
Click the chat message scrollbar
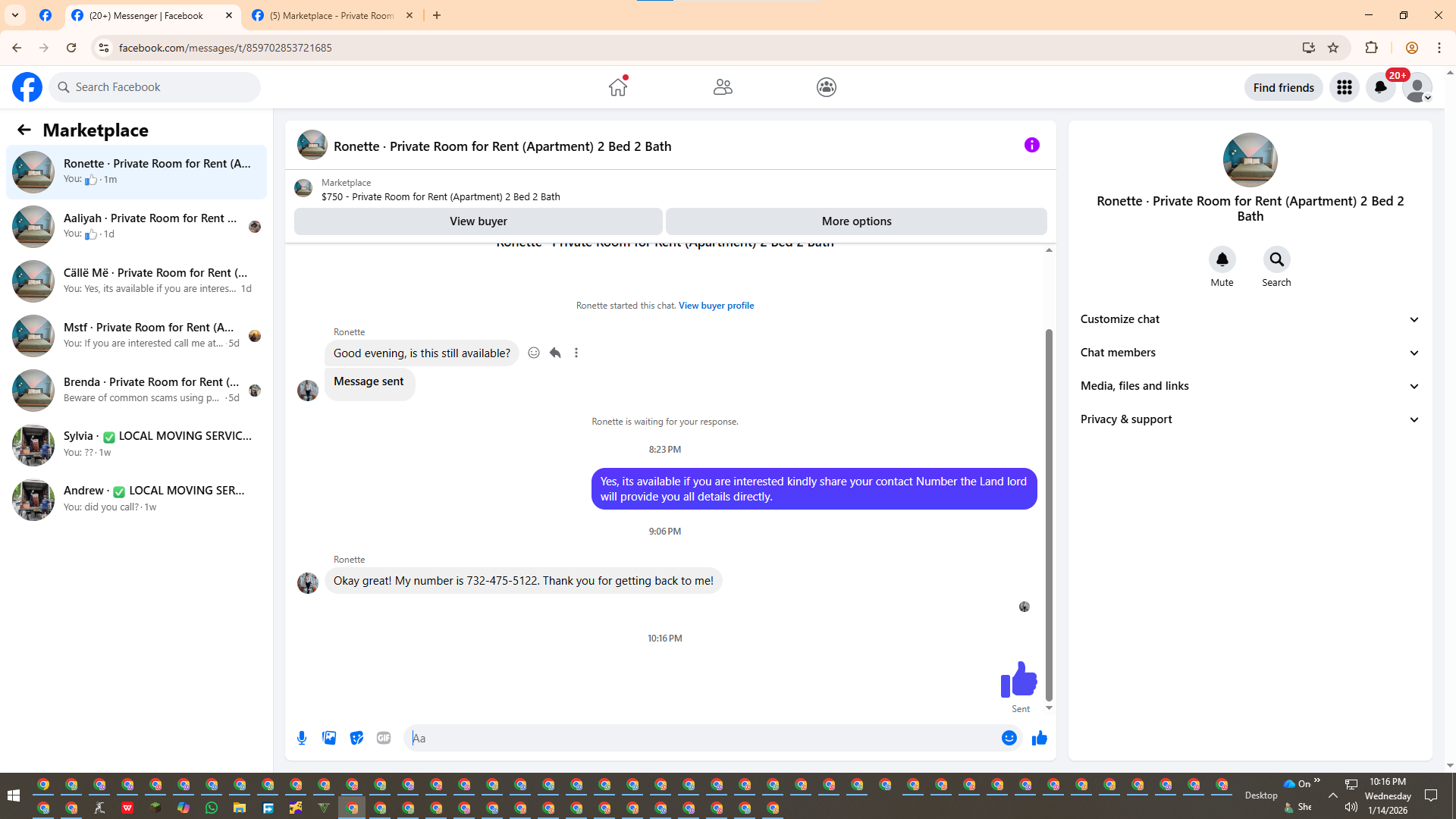coord(1049,516)
